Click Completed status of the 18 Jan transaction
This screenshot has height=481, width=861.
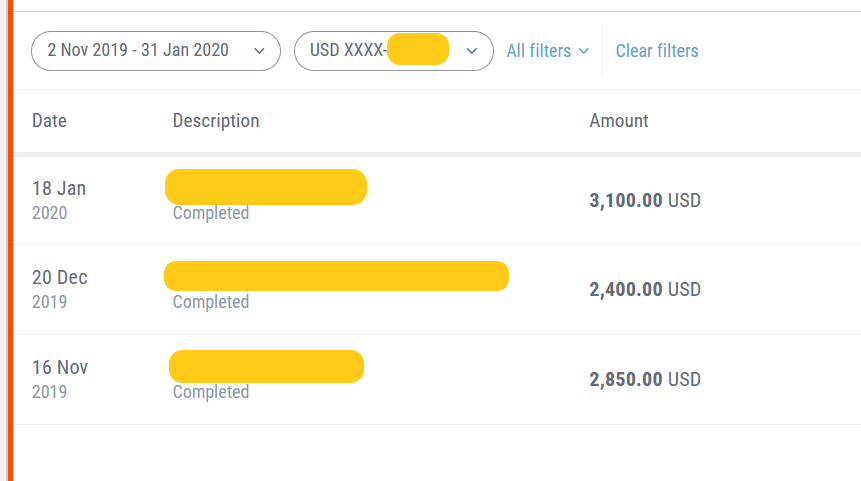(x=211, y=213)
